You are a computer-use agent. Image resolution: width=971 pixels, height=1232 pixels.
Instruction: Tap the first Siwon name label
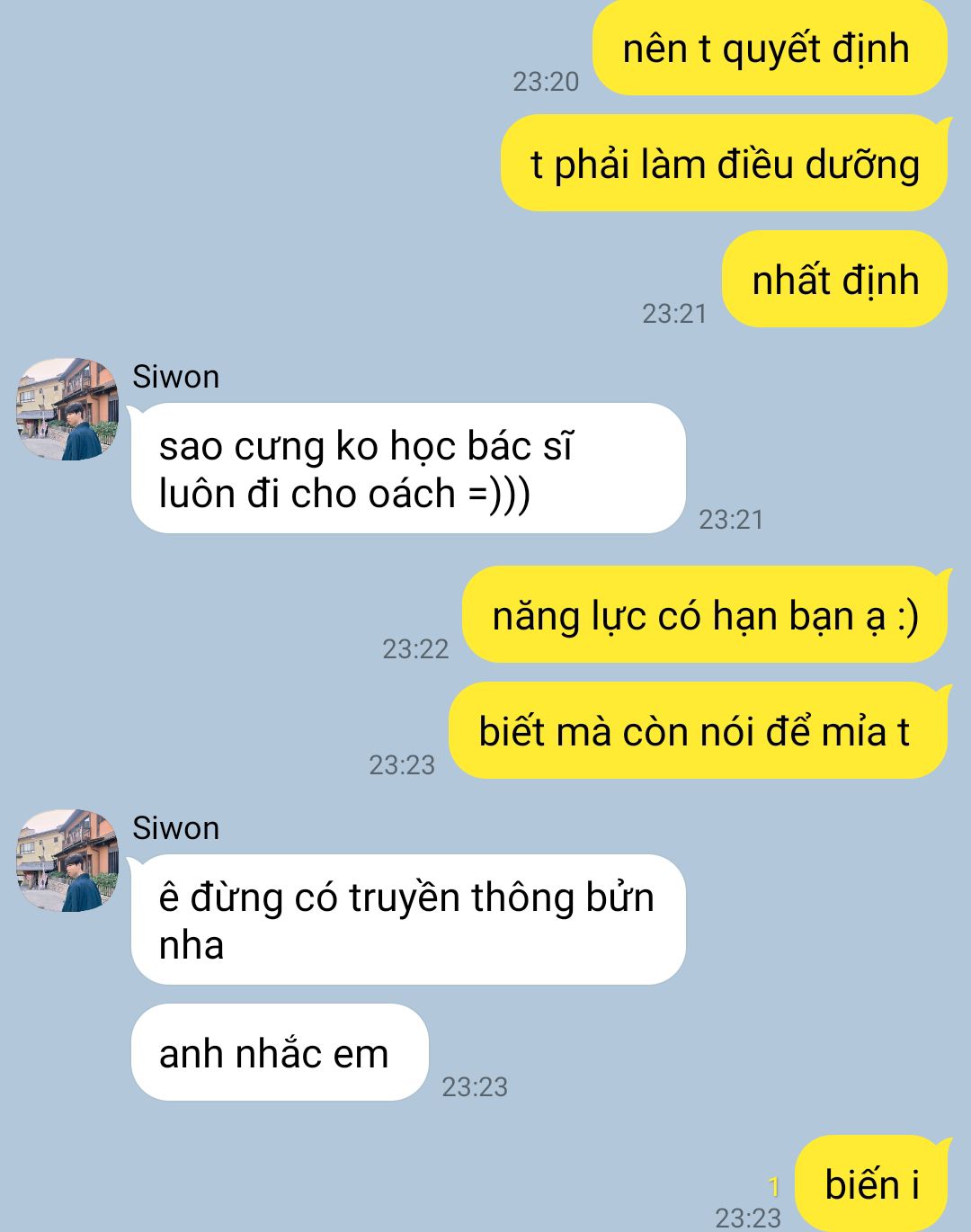pos(175,377)
